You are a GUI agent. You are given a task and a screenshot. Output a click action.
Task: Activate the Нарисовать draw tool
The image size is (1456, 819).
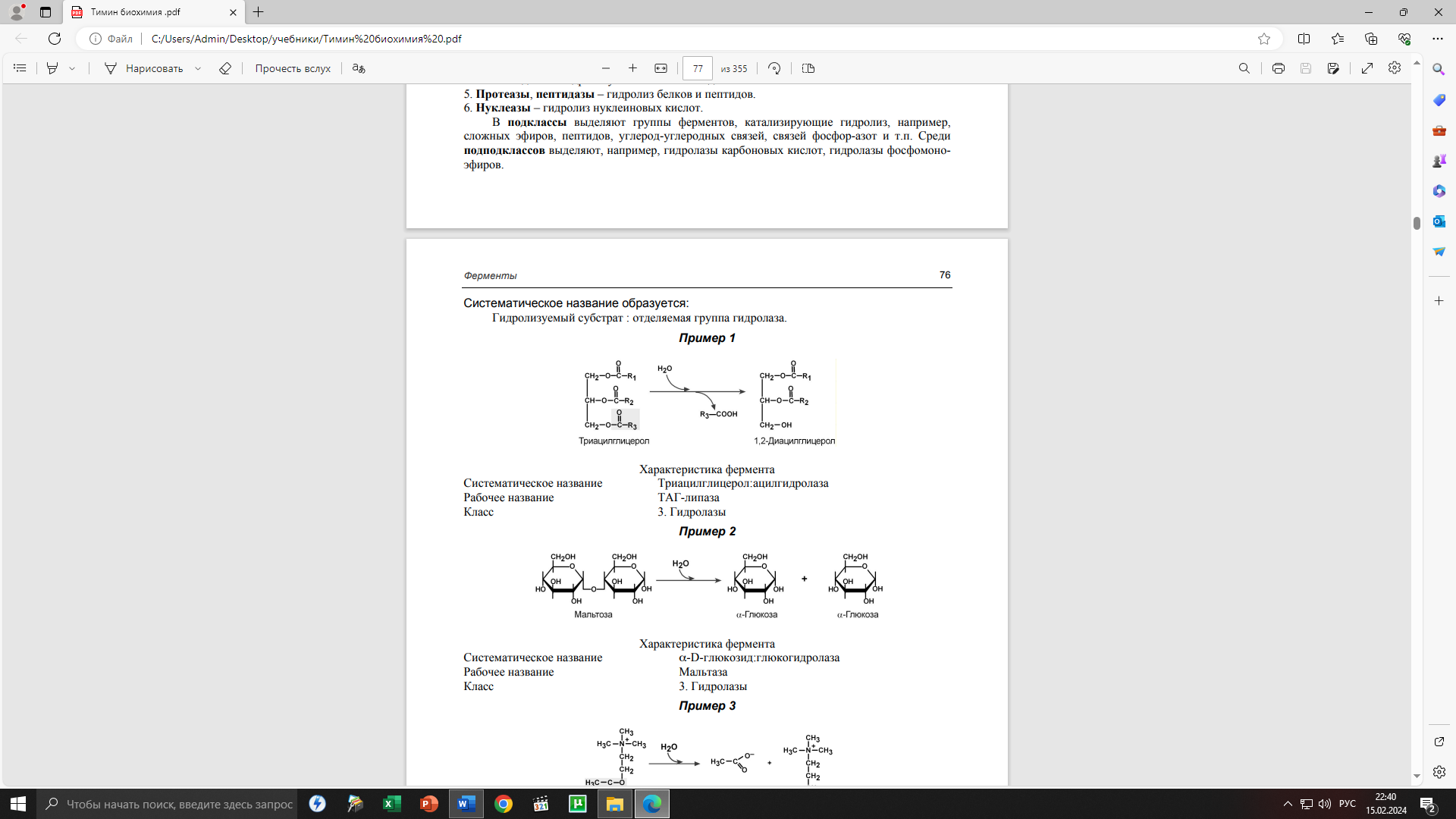pyautogui.click(x=143, y=68)
